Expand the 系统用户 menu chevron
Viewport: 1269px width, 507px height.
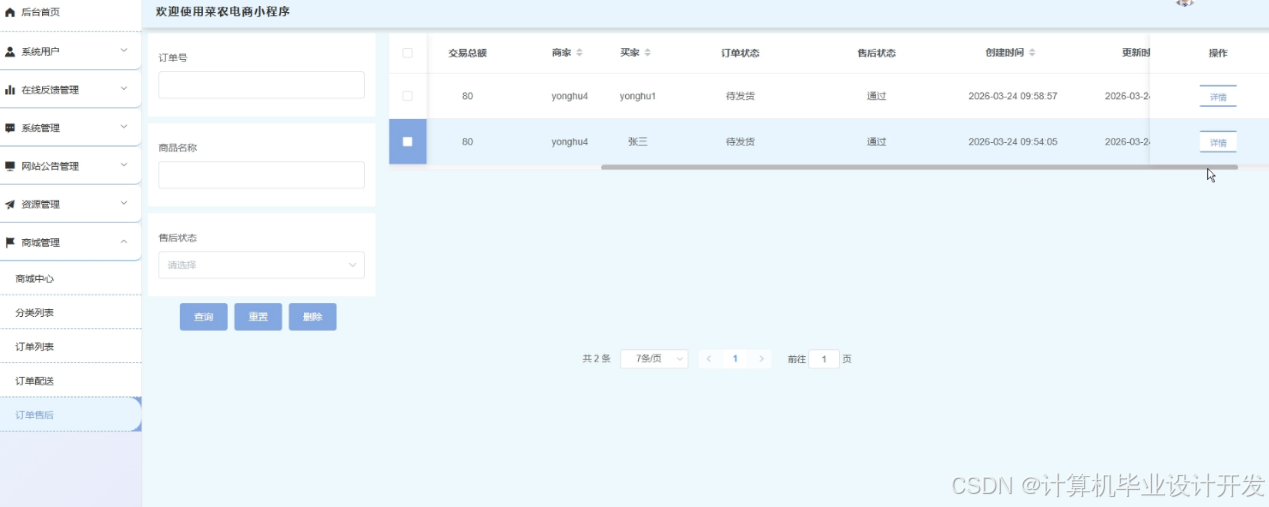(x=124, y=50)
